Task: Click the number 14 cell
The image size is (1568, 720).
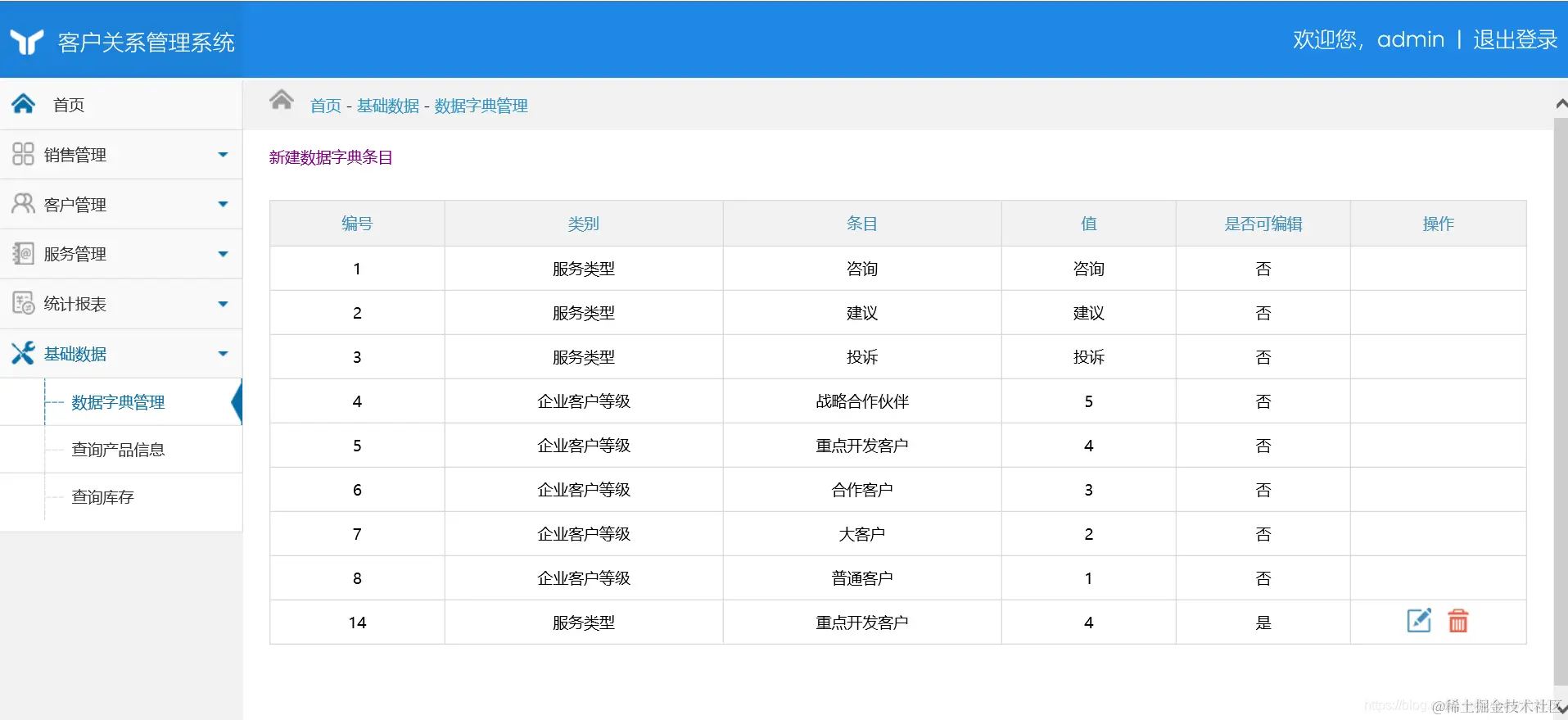Action: 357,623
